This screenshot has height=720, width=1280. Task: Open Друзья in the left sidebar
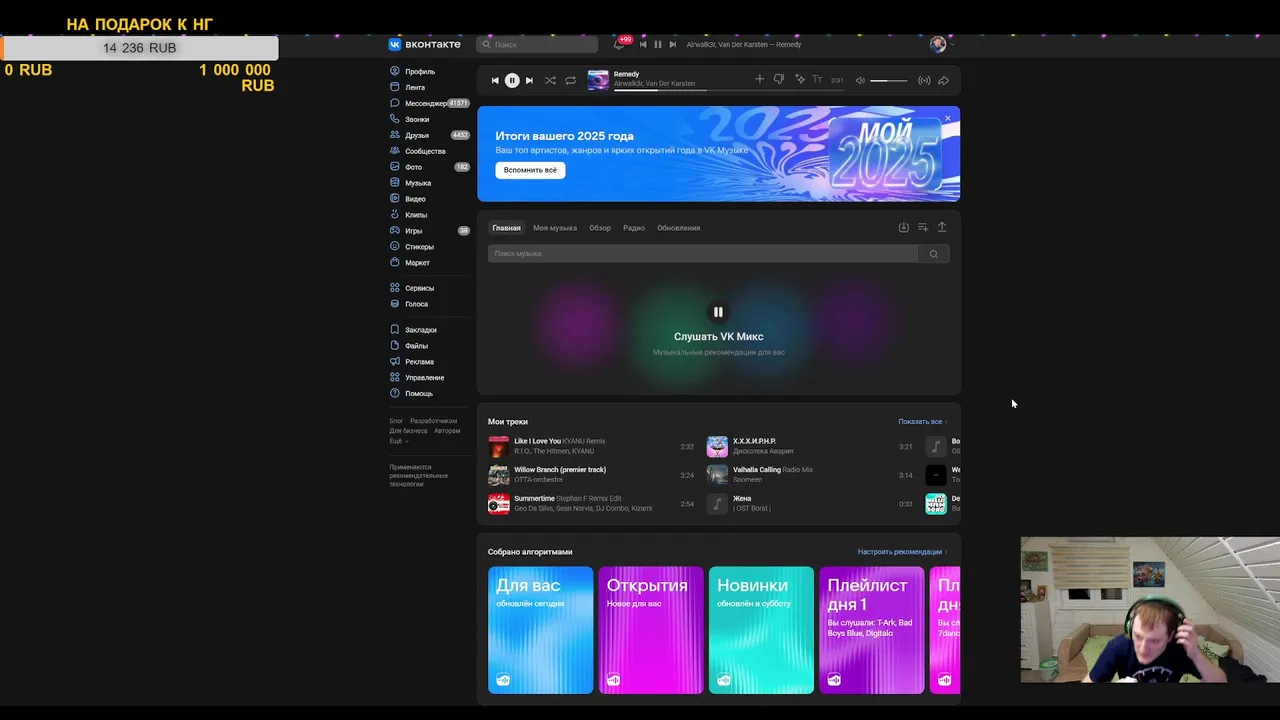click(429, 135)
